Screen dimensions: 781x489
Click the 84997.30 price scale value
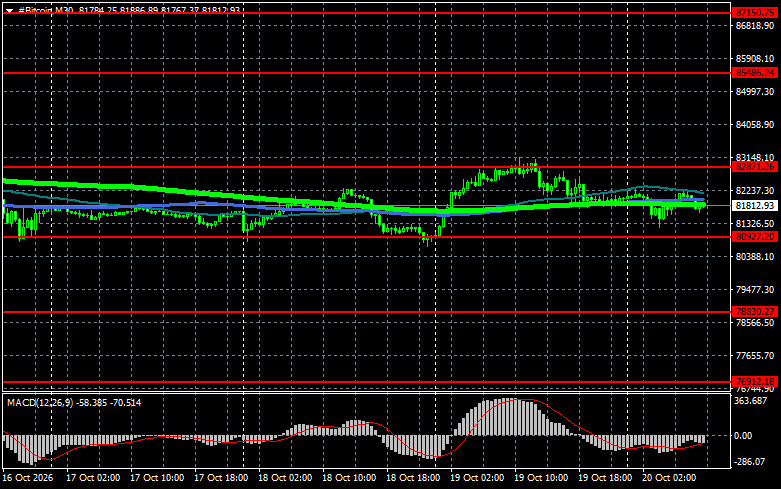pos(755,92)
